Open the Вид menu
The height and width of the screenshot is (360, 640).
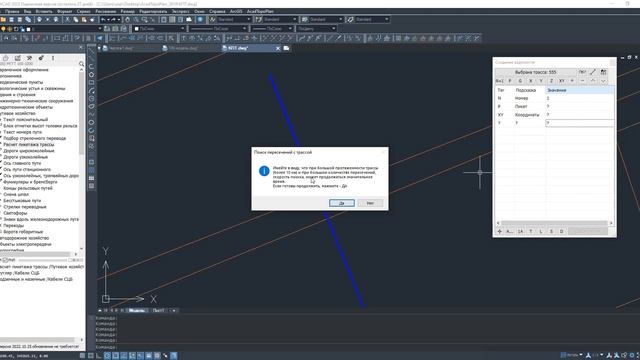[x=27, y=11]
